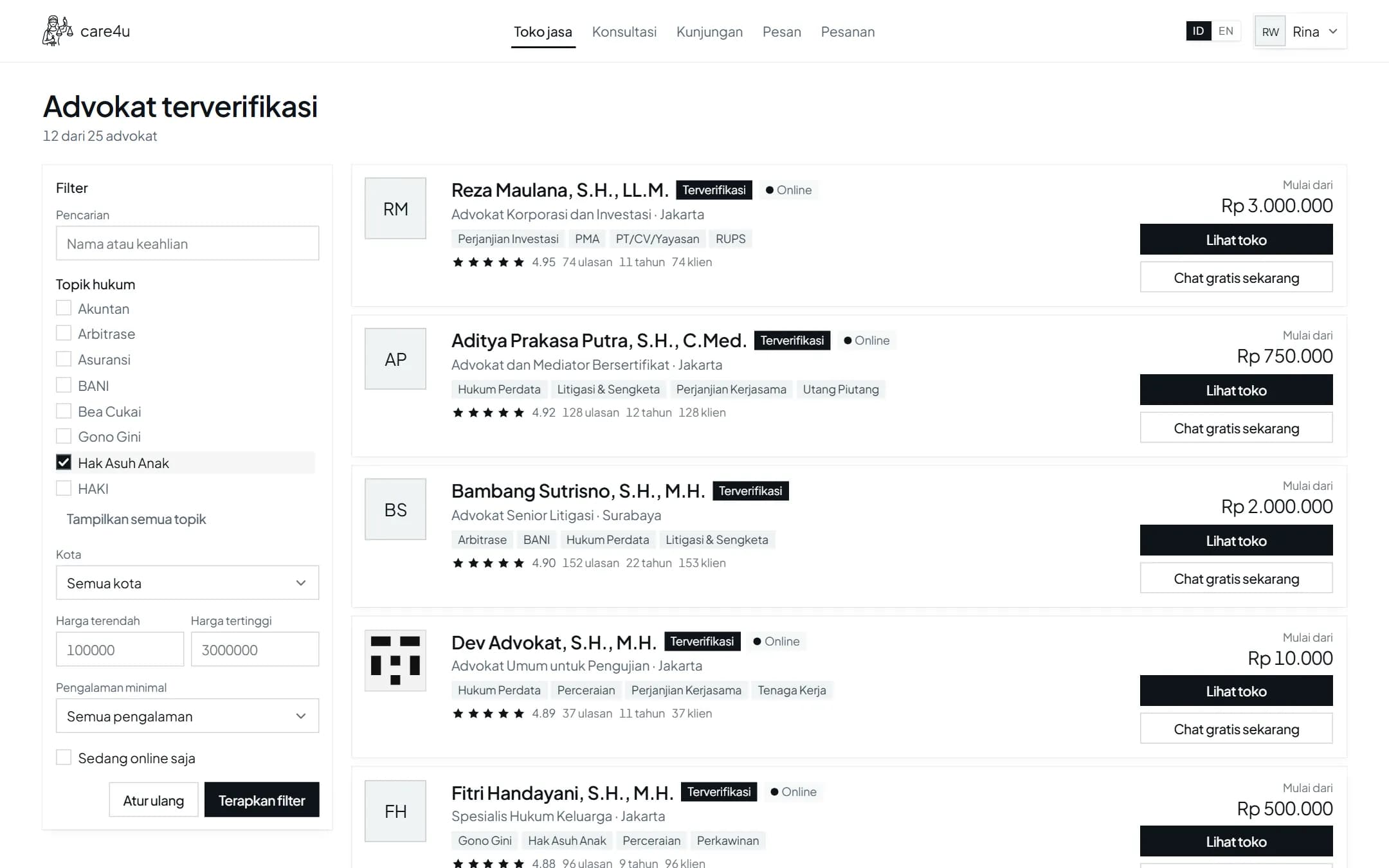This screenshot has height=868, width=1389.
Task: Tick the Arbitrase topic checkbox
Action: click(64, 333)
